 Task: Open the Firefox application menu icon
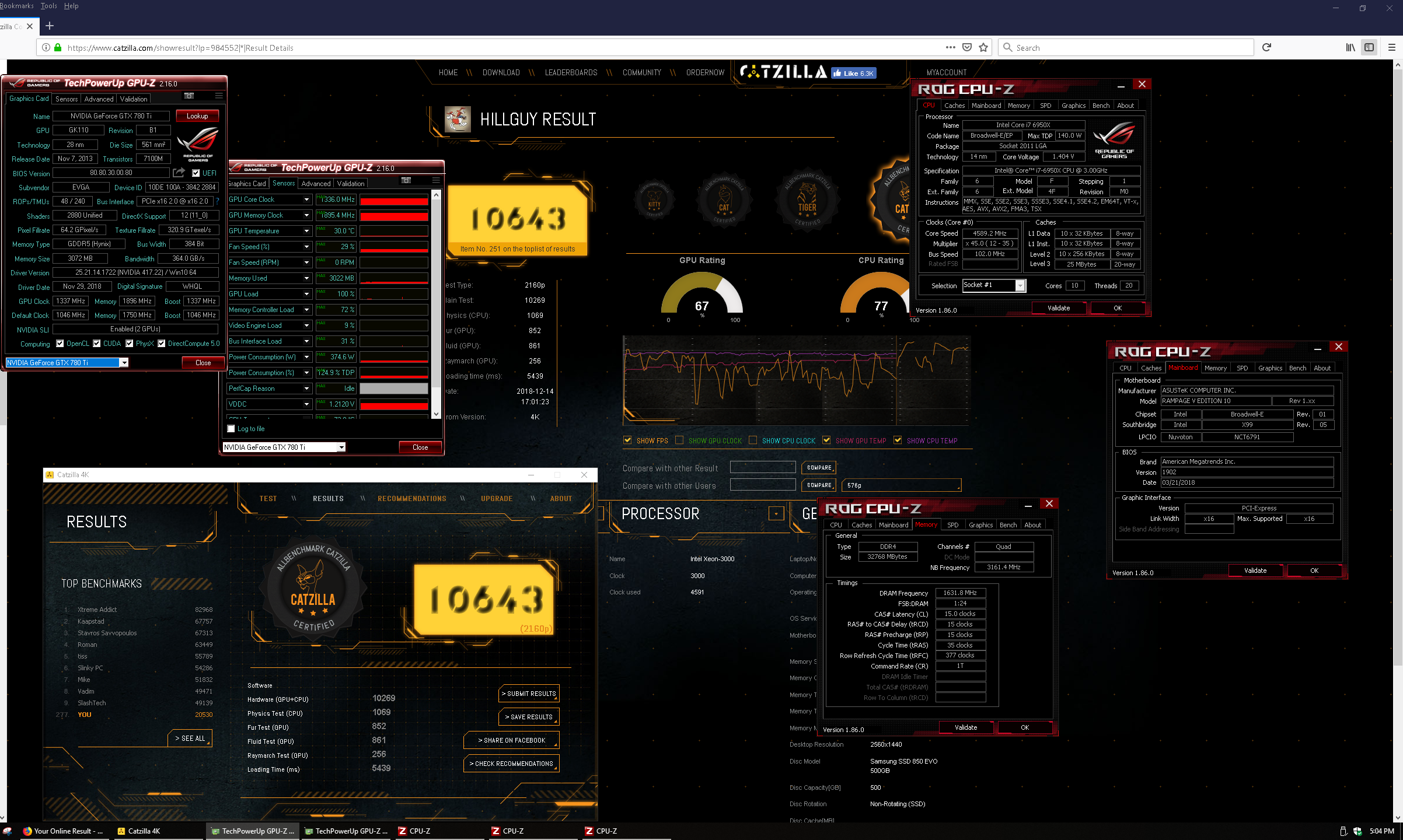click(x=1392, y=47)
